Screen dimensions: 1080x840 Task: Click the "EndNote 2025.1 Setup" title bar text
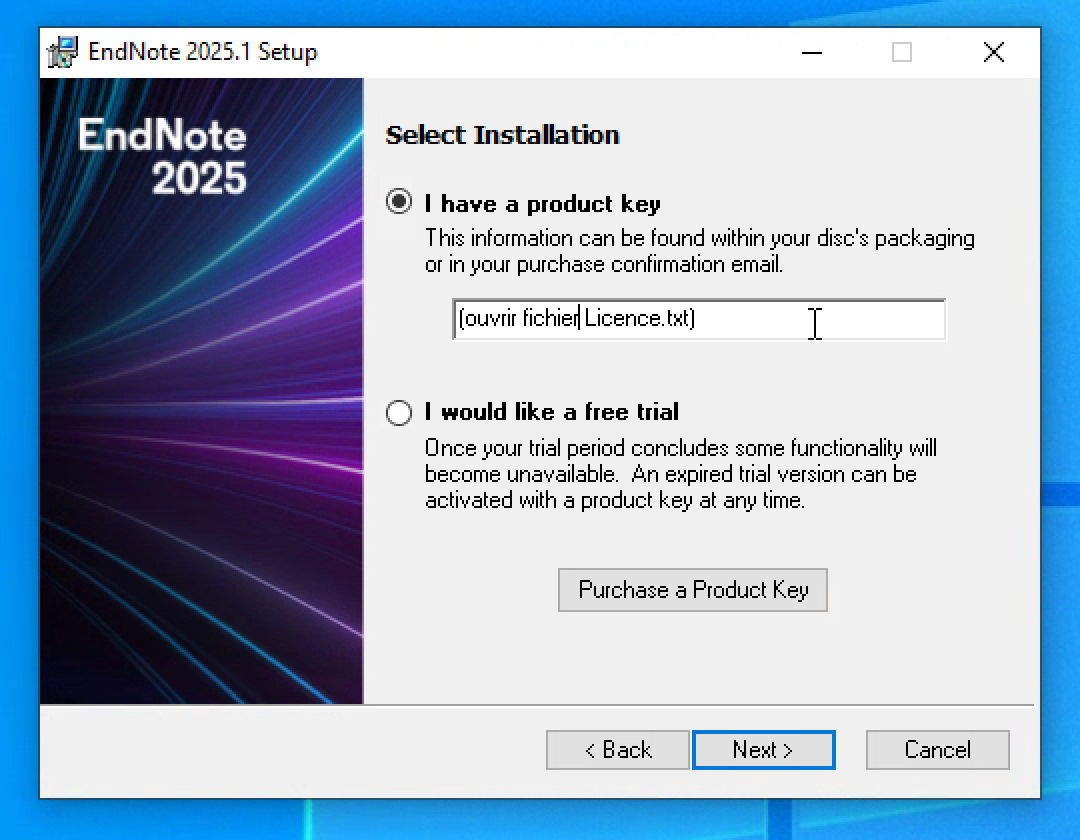click(202, 52)
